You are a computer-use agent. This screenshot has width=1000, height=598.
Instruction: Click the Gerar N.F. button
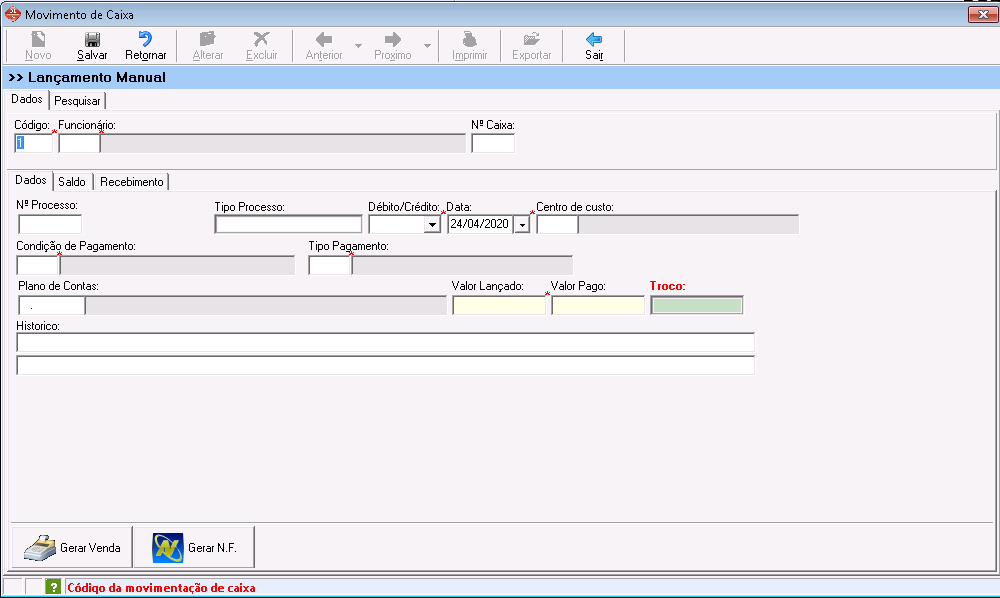point(195,547)
